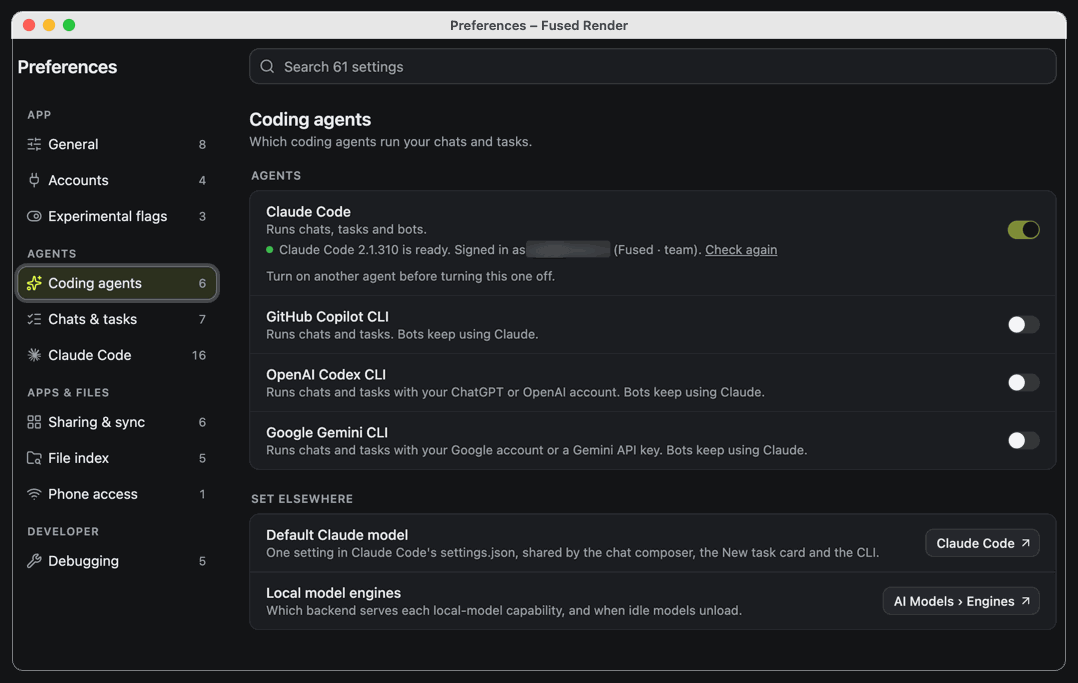Click the window close red button

[x=29, y=25]
